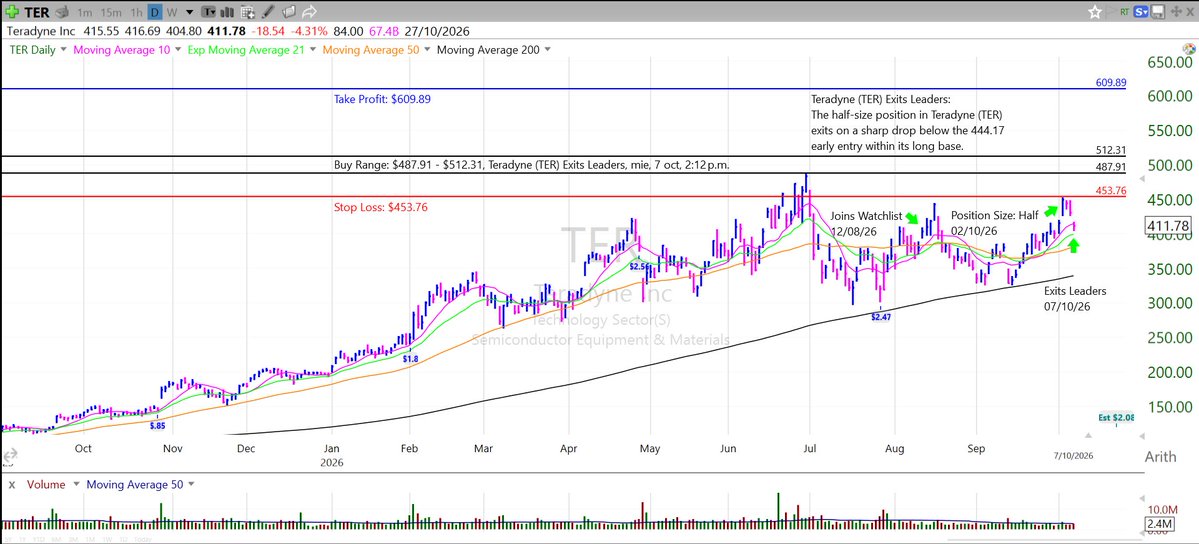Open the printer icon beside TER
The width and height of the screenshot is (1199, 544).
62,12
